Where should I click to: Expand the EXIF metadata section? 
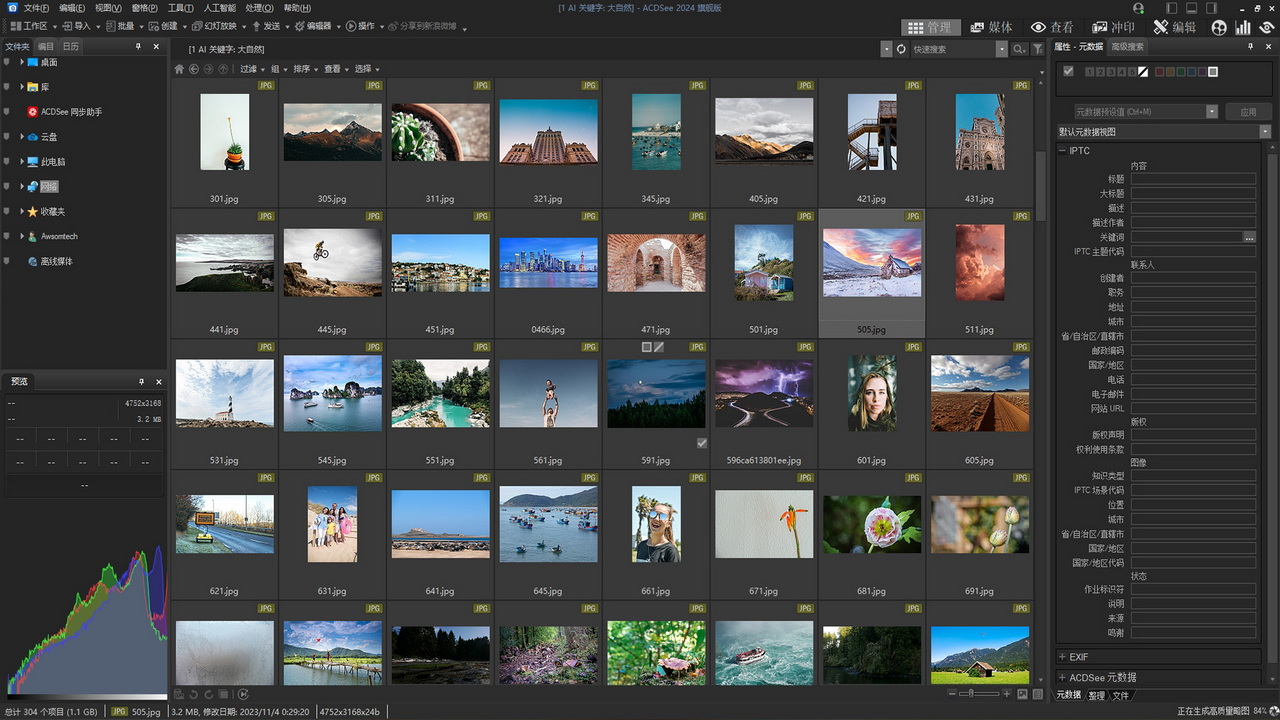point(1062,657)
